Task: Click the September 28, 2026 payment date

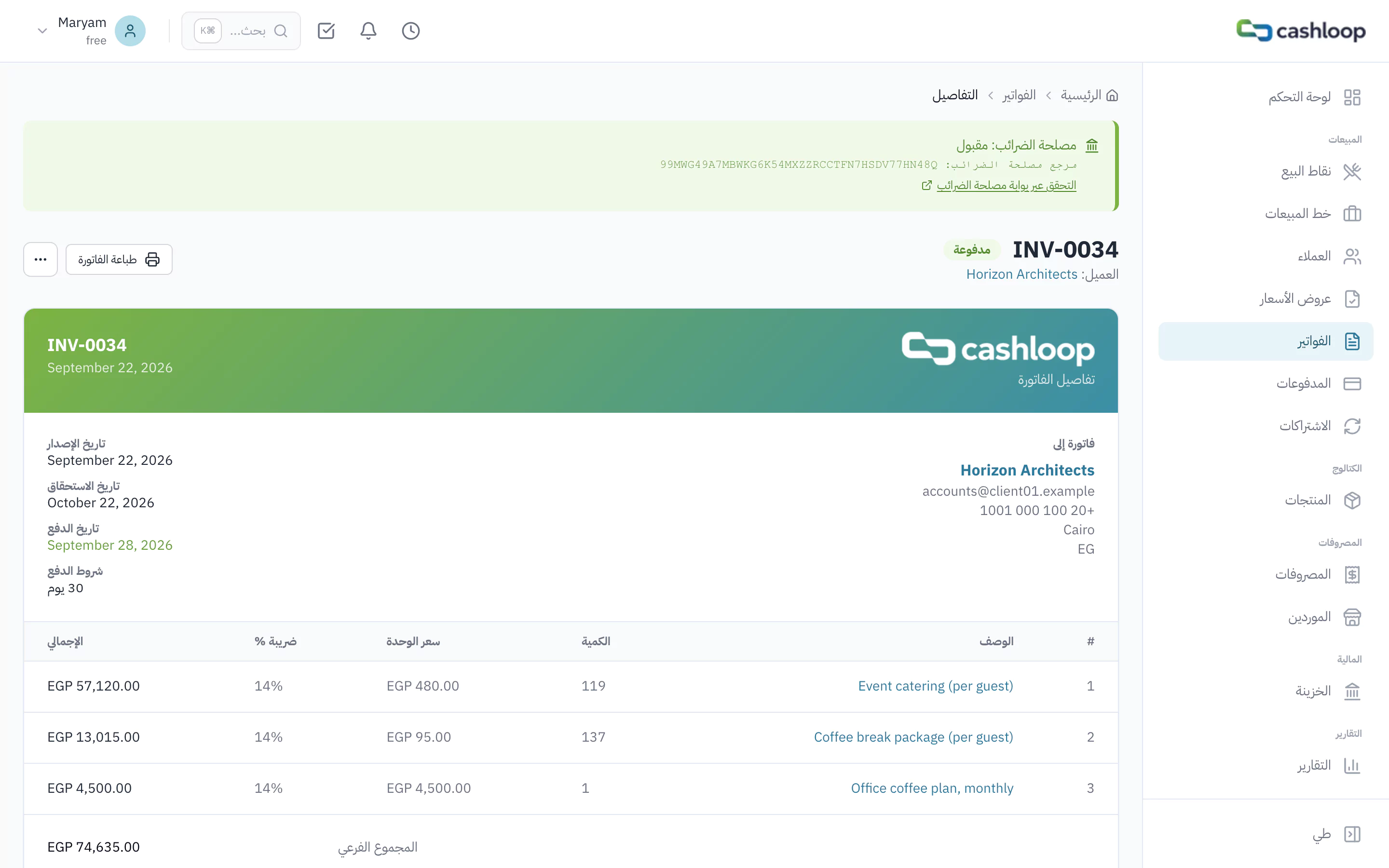Action: 109,545
